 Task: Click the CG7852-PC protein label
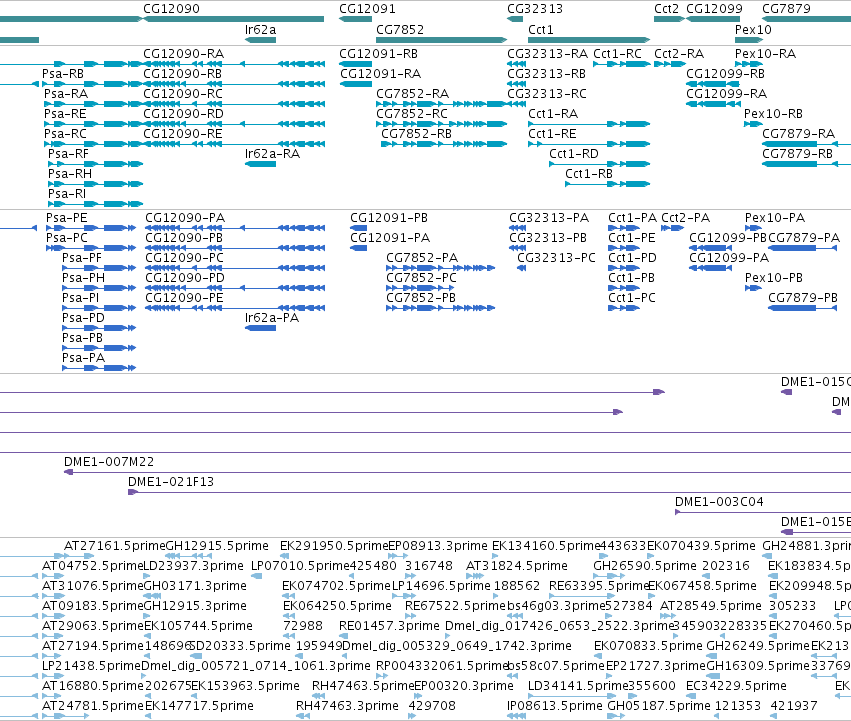421,277
